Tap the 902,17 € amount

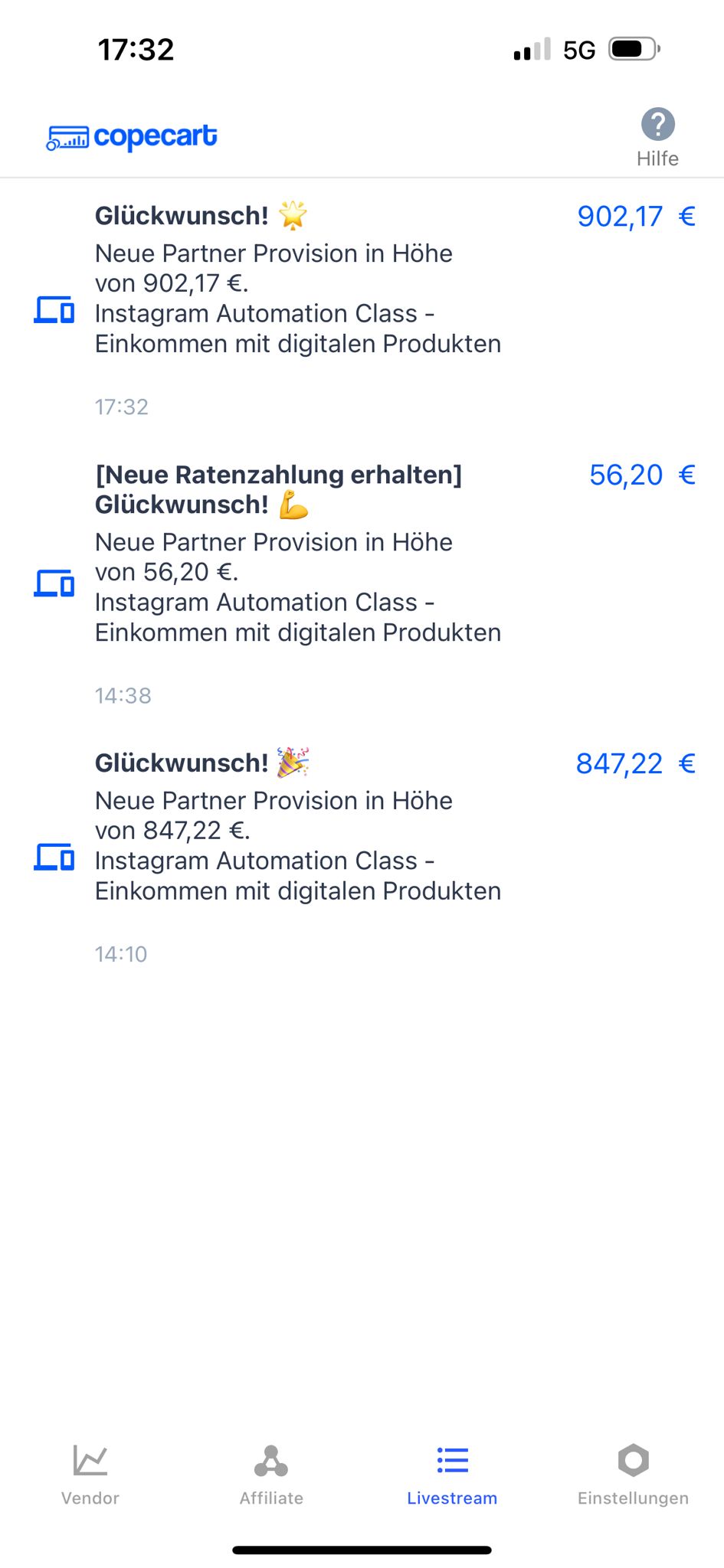coord(636,217)
